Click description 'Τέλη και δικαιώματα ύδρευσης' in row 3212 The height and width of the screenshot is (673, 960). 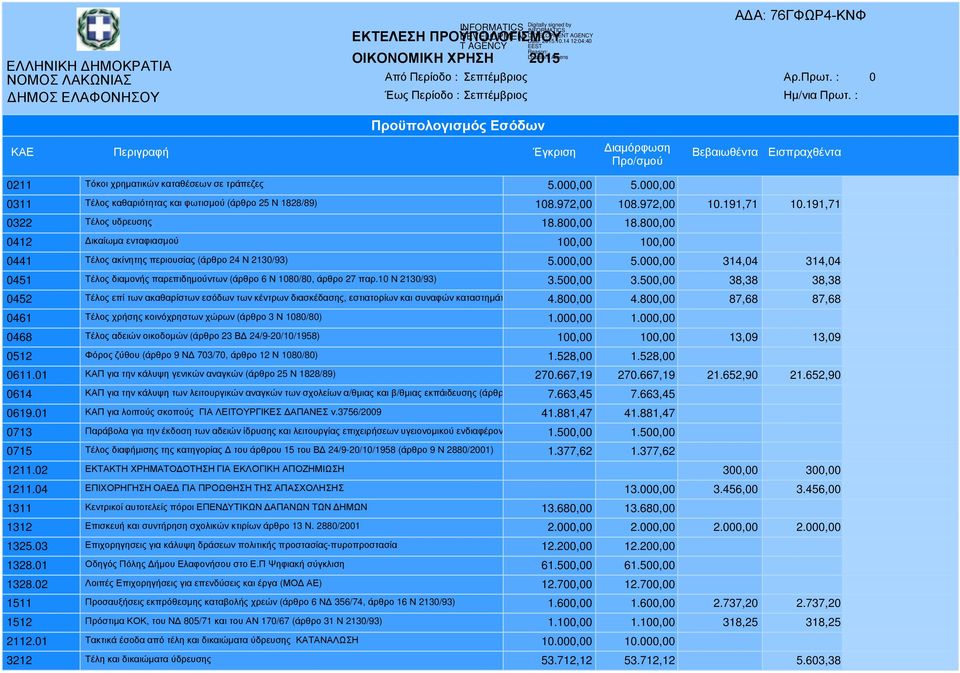(x=148, y=659)
